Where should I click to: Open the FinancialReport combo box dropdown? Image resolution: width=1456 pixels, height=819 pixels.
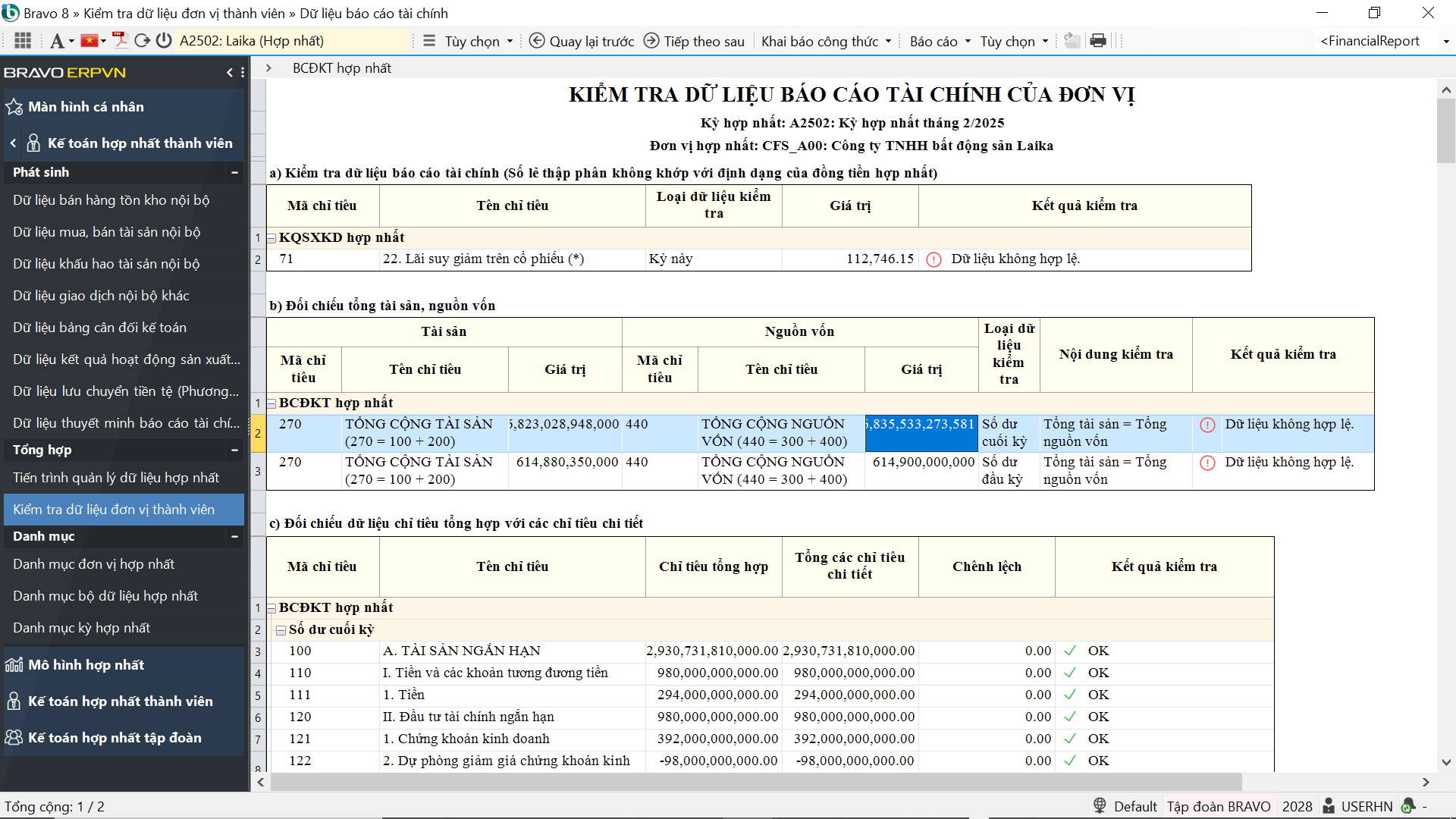[x=1445, y=42]
